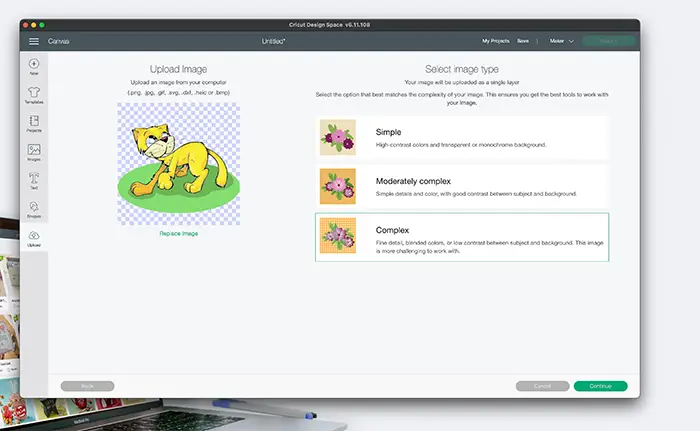
Task: Open the Shapes sidebar icon
Action: pyautogui.click(x=34, y=209)
